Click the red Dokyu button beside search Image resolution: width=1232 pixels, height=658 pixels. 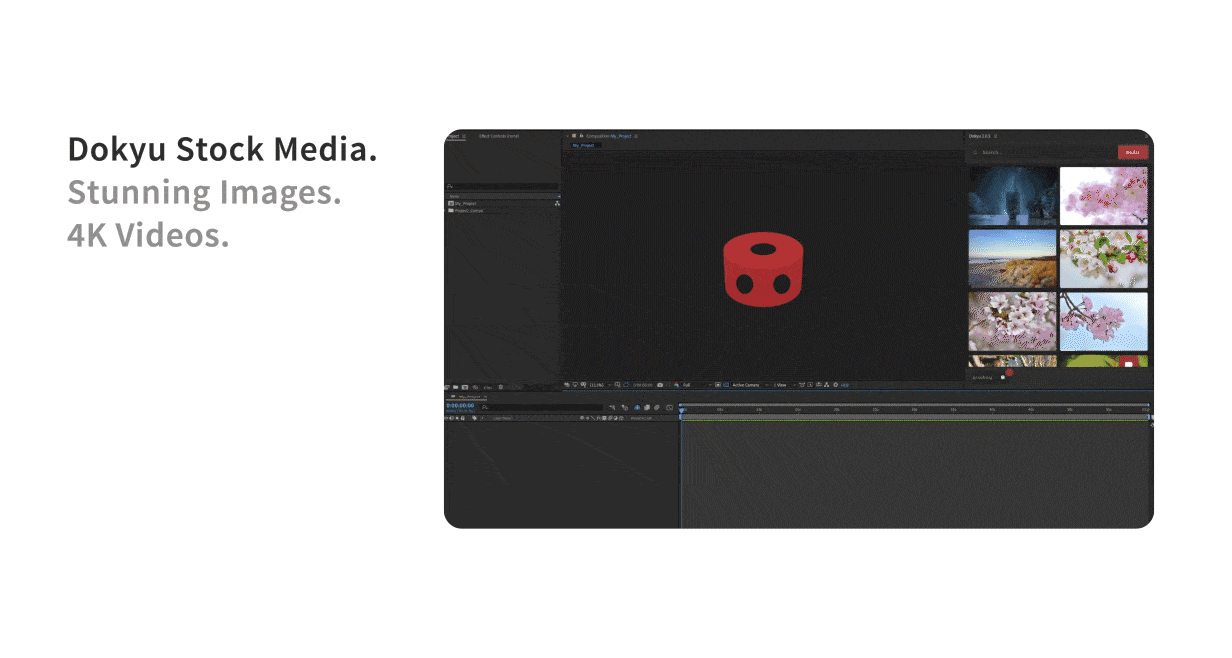coord(1132,152)
